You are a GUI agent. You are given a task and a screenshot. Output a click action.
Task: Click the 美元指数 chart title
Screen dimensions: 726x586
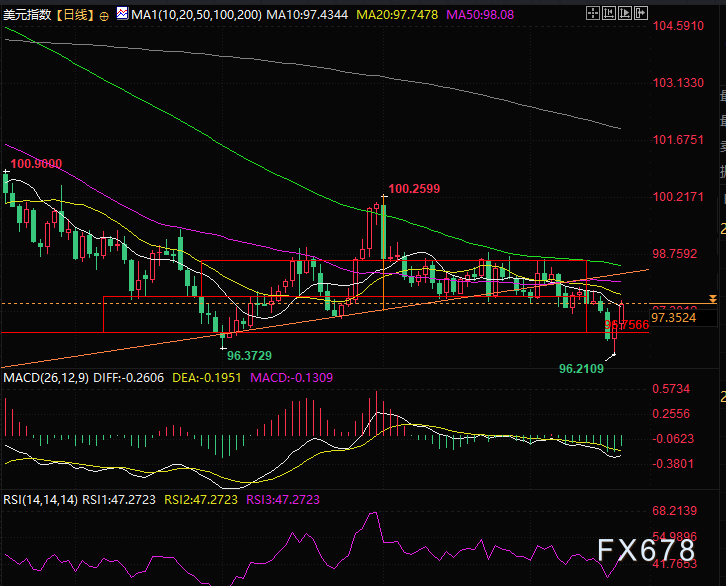(28, 15)
